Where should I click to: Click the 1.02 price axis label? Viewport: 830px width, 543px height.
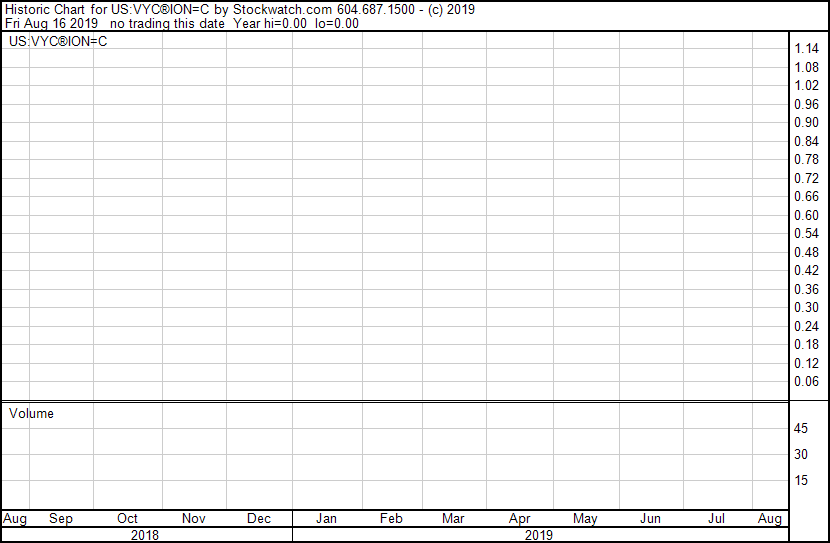click(x=806, y=86)
